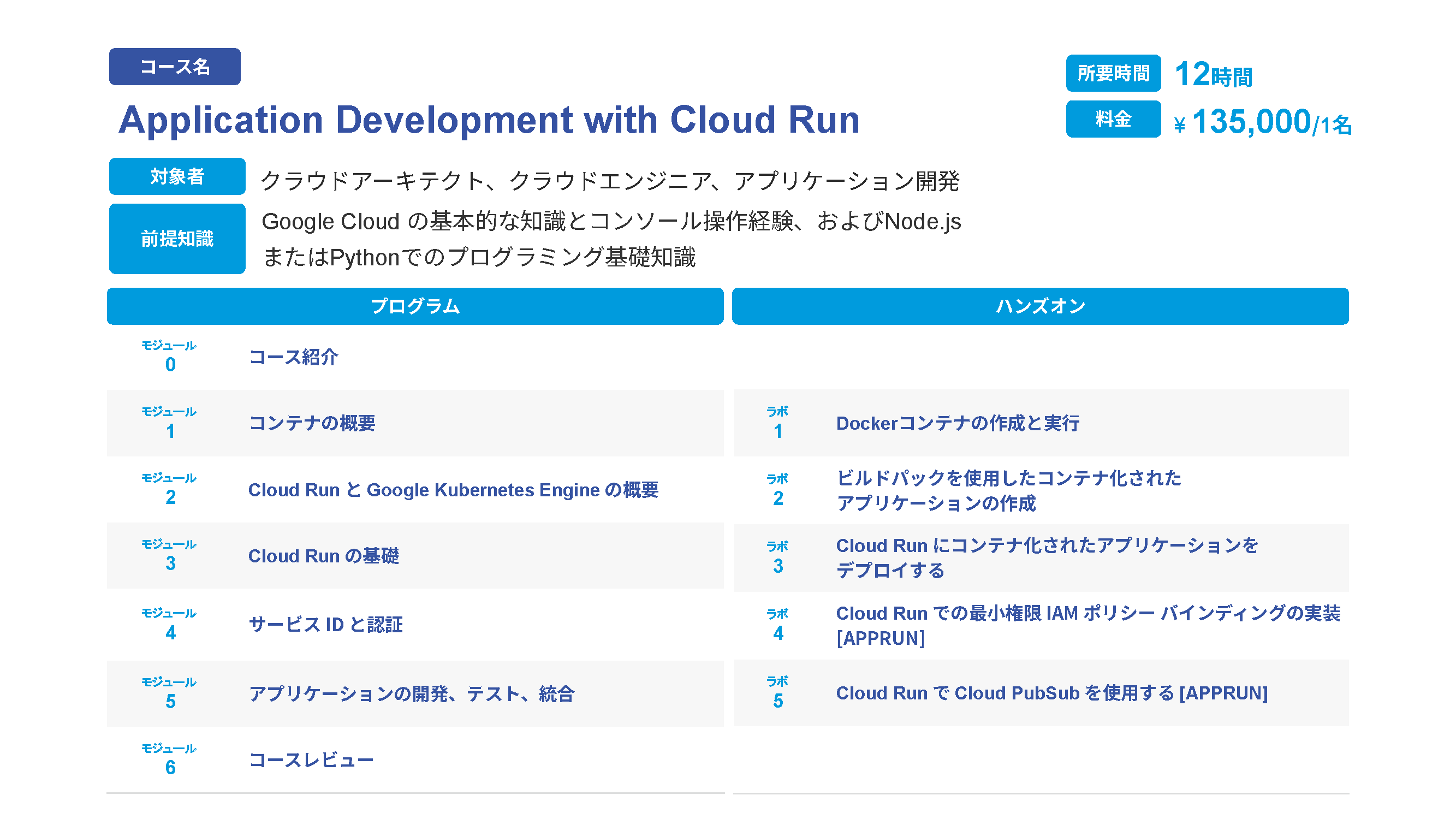Click Cloud Run の基礎 module row

pos(323,556)
